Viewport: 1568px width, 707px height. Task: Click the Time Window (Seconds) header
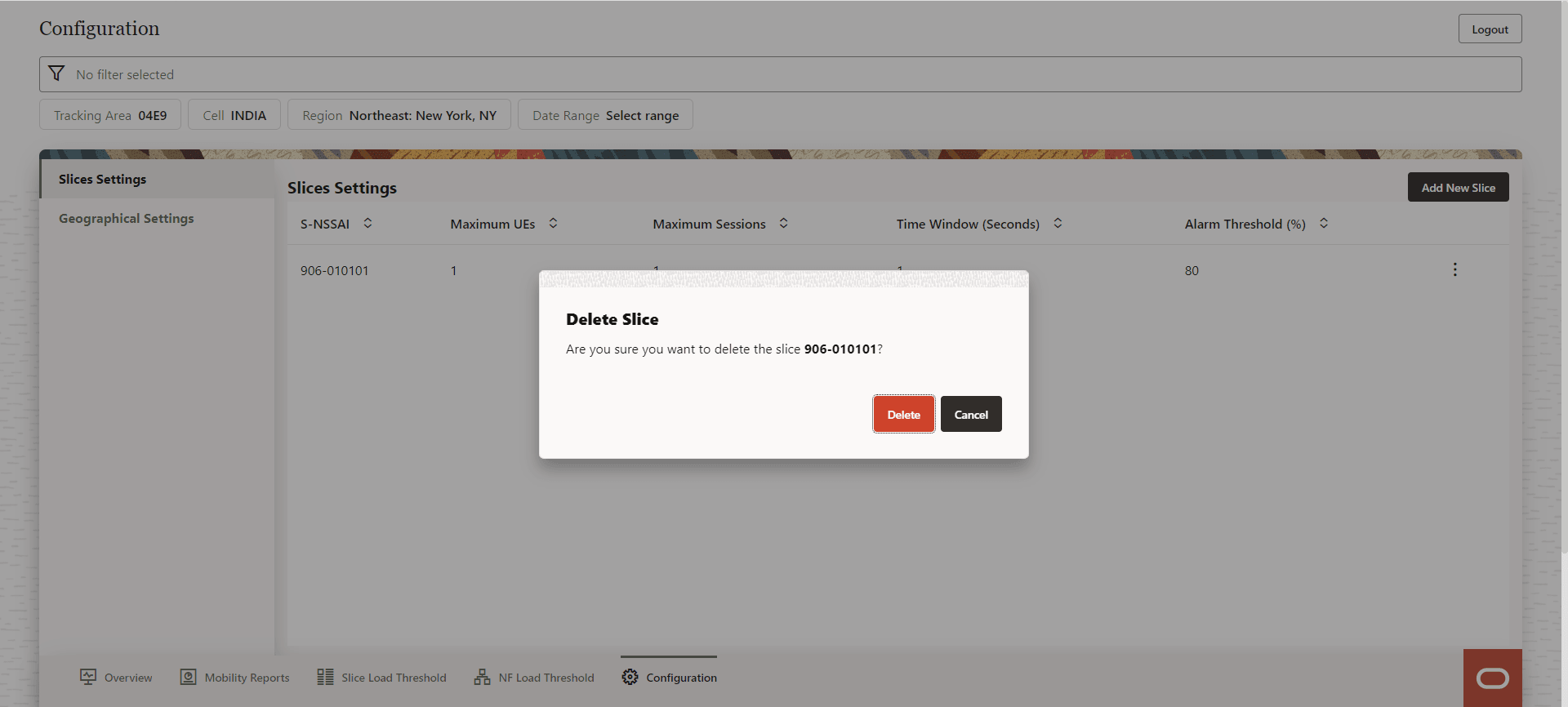click(968, 224)
